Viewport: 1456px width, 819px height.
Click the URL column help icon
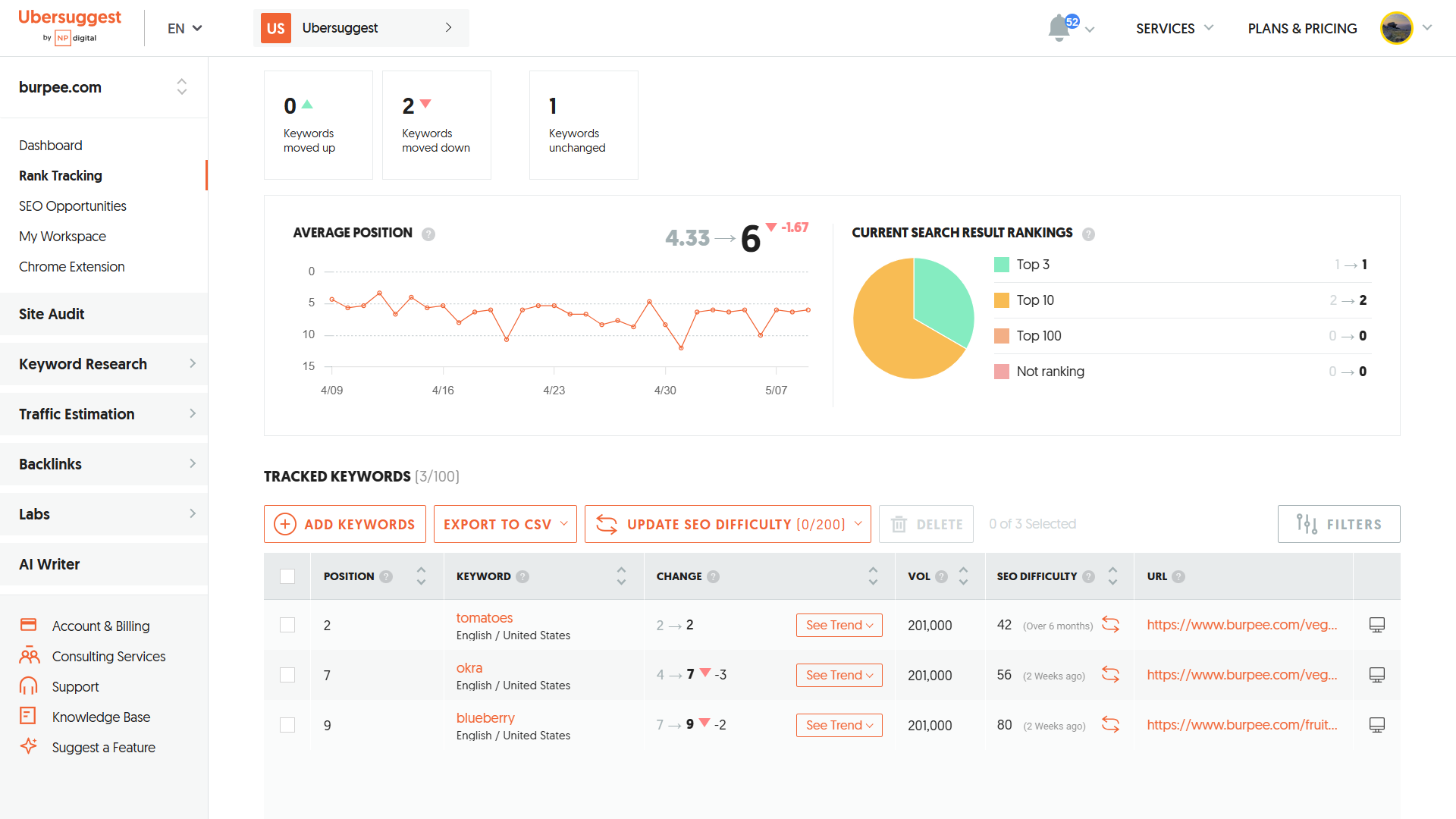click(1178, 576)
